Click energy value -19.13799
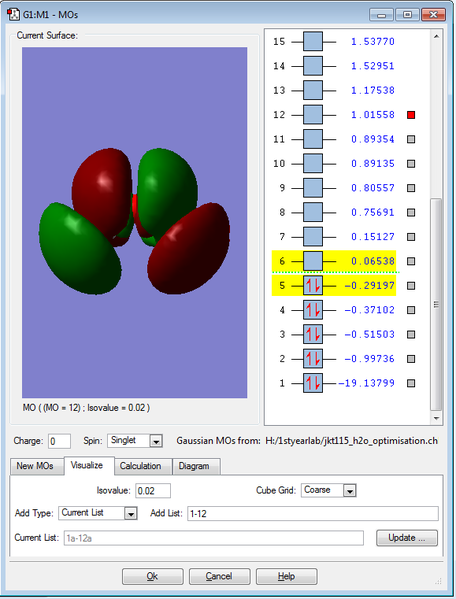This screenshot has width=456, height=599. (367, 383)
